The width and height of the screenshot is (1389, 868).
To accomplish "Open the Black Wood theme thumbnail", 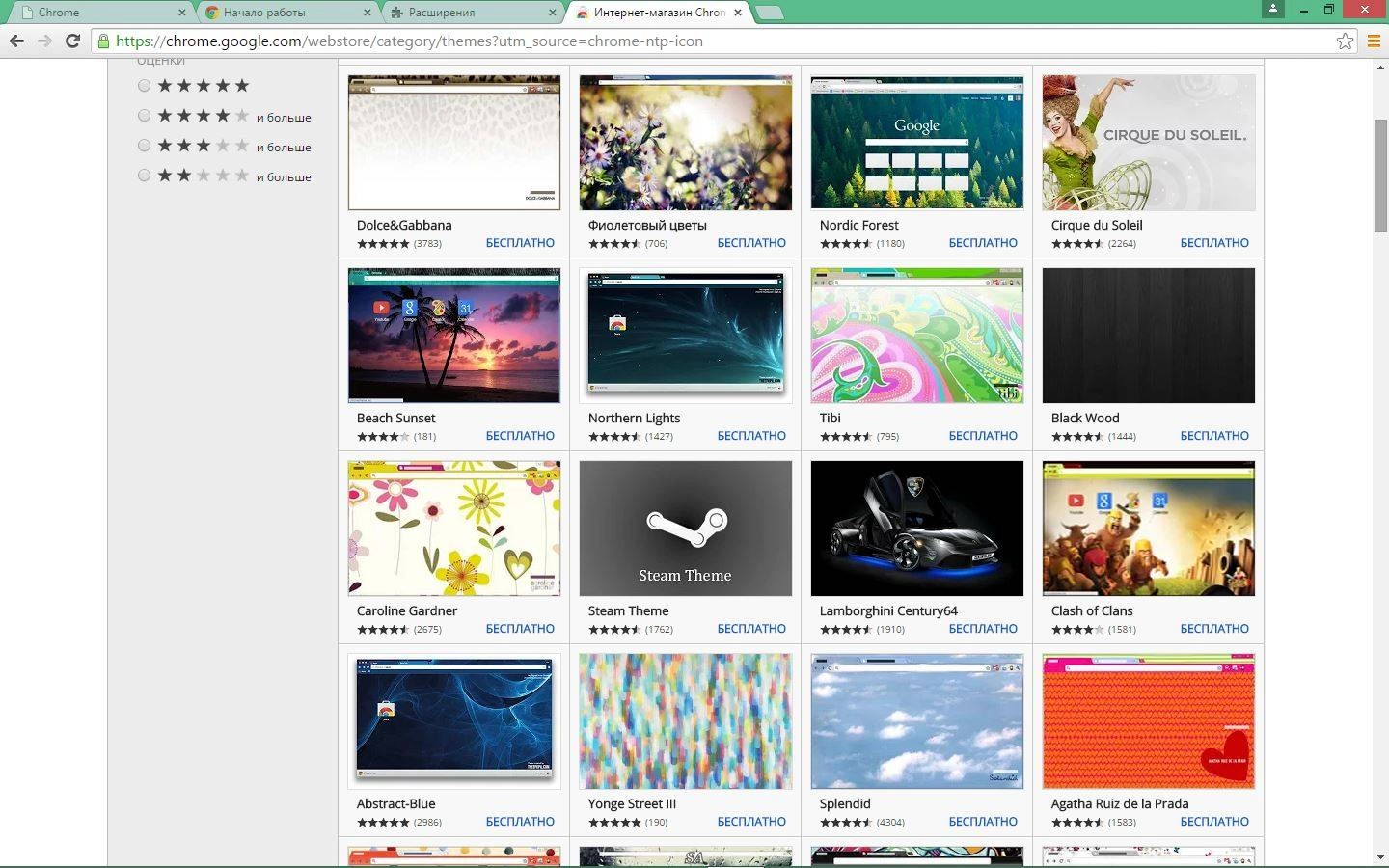I will pos(1149,336).
